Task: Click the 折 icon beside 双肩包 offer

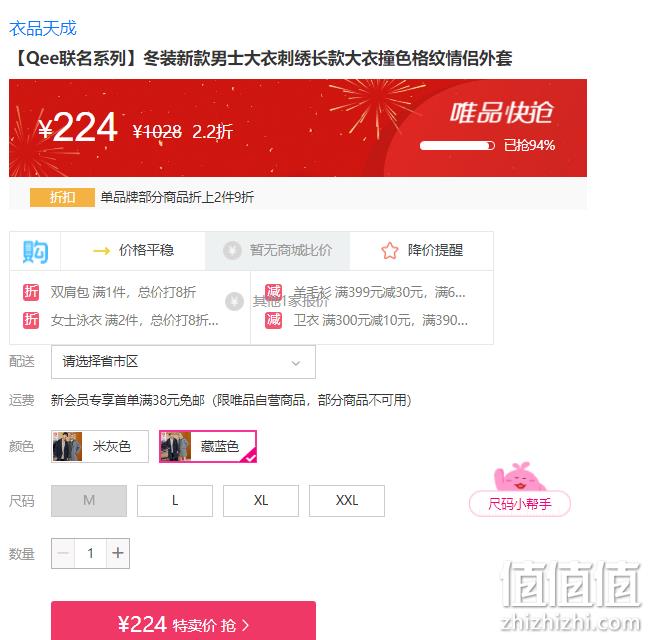Action: (31, 292)
